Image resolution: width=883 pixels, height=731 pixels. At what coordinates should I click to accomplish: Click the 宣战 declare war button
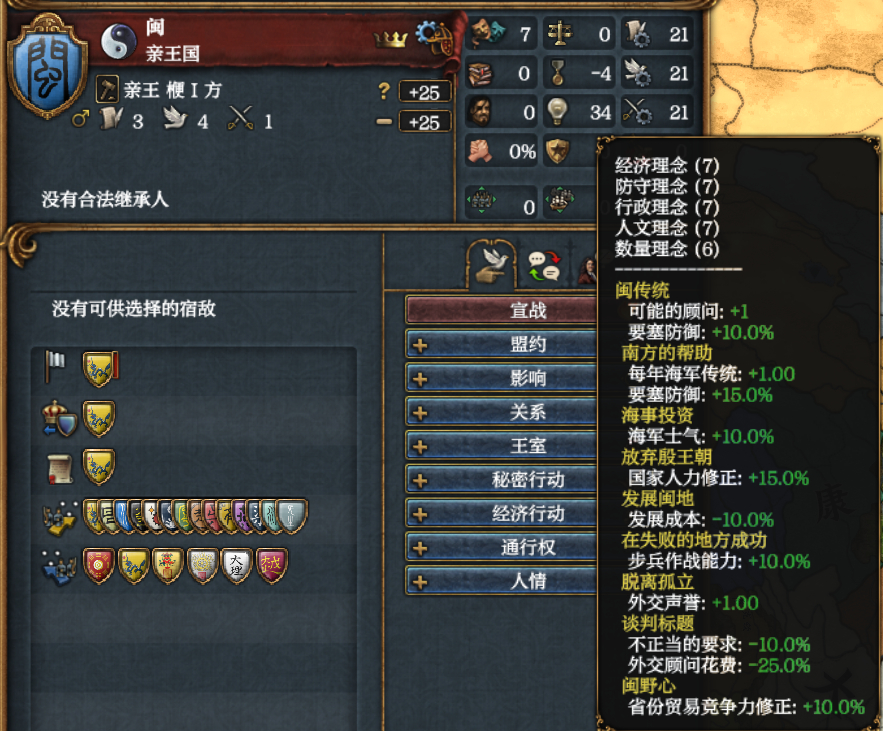[501, 310]
